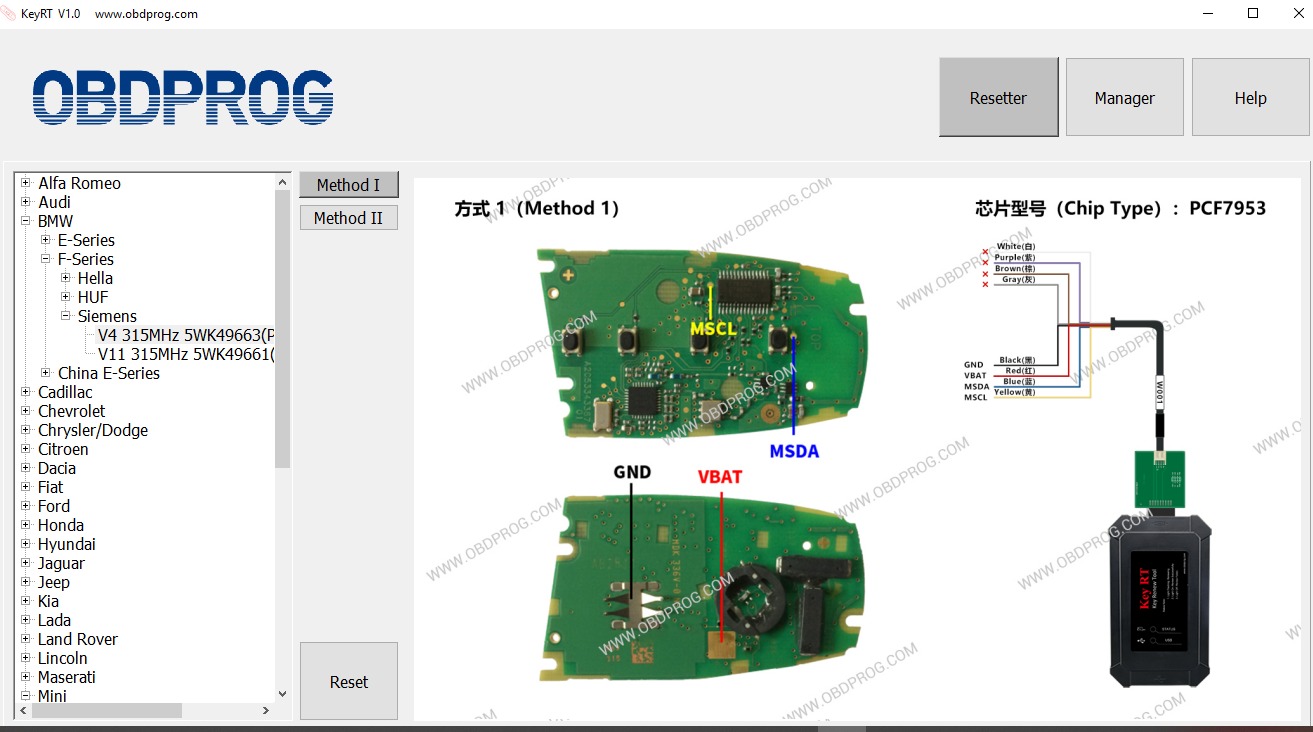Click the horizontal scrollbar thumb
The image size is (1313, 732).
107,710
